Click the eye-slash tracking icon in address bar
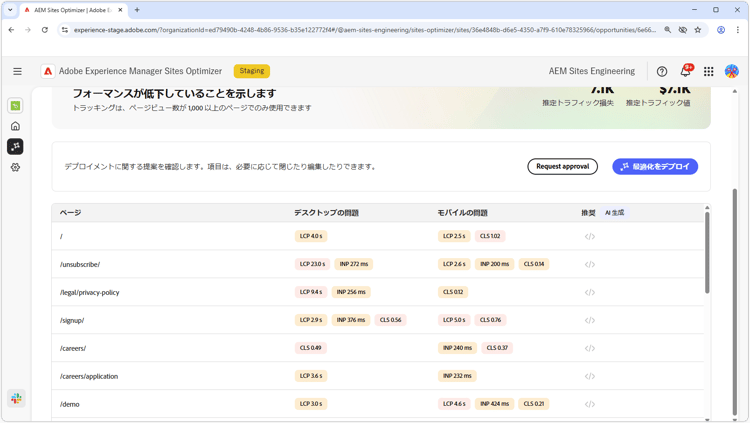Viewport: 750px width, 423px height. pos(683,30)
